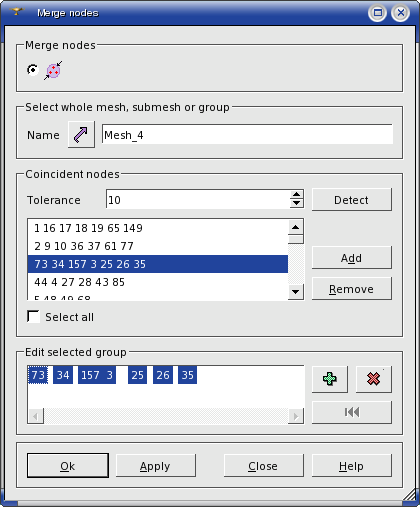Maximize the Merge nodes dialog window
This screenshot has height=507, width=420.
[378, 13]
